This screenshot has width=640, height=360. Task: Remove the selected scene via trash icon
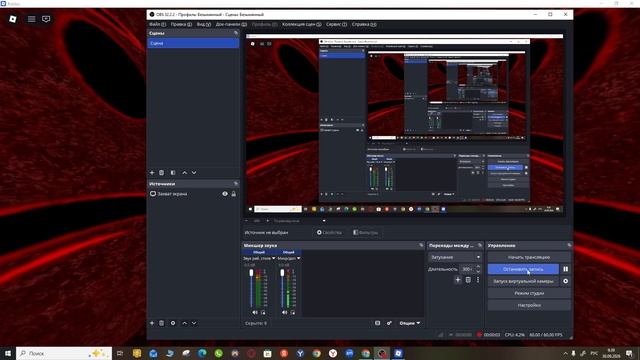(162, 173)
